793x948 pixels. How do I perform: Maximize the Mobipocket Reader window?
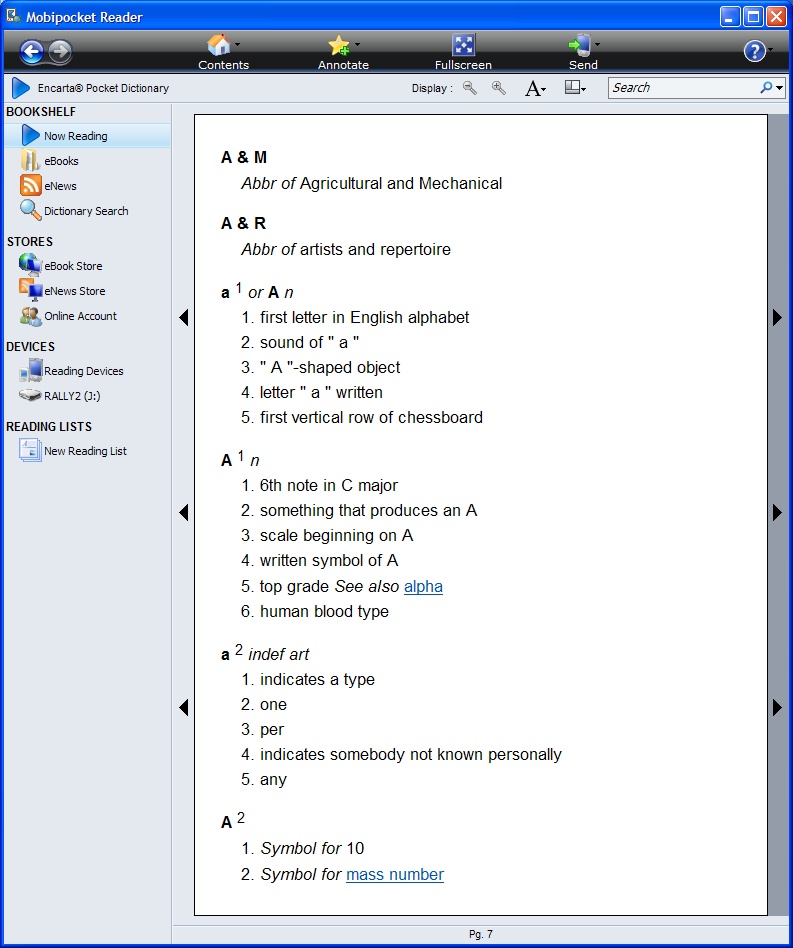point(753,16)
